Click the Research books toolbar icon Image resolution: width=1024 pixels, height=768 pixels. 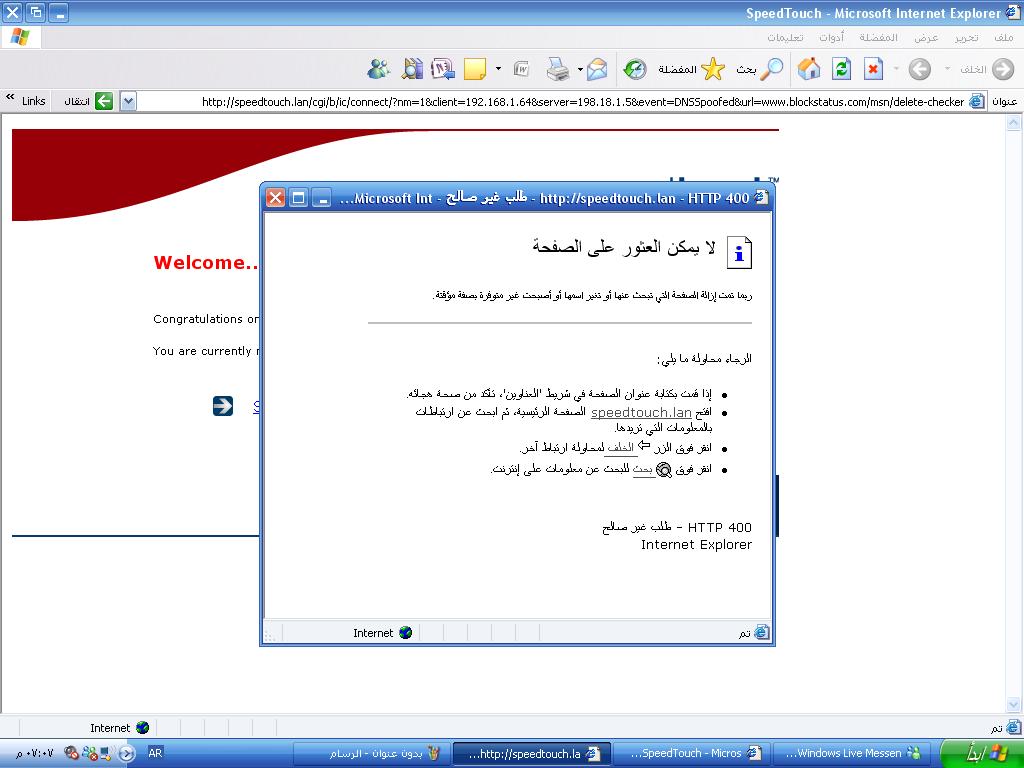coord(412,69)
